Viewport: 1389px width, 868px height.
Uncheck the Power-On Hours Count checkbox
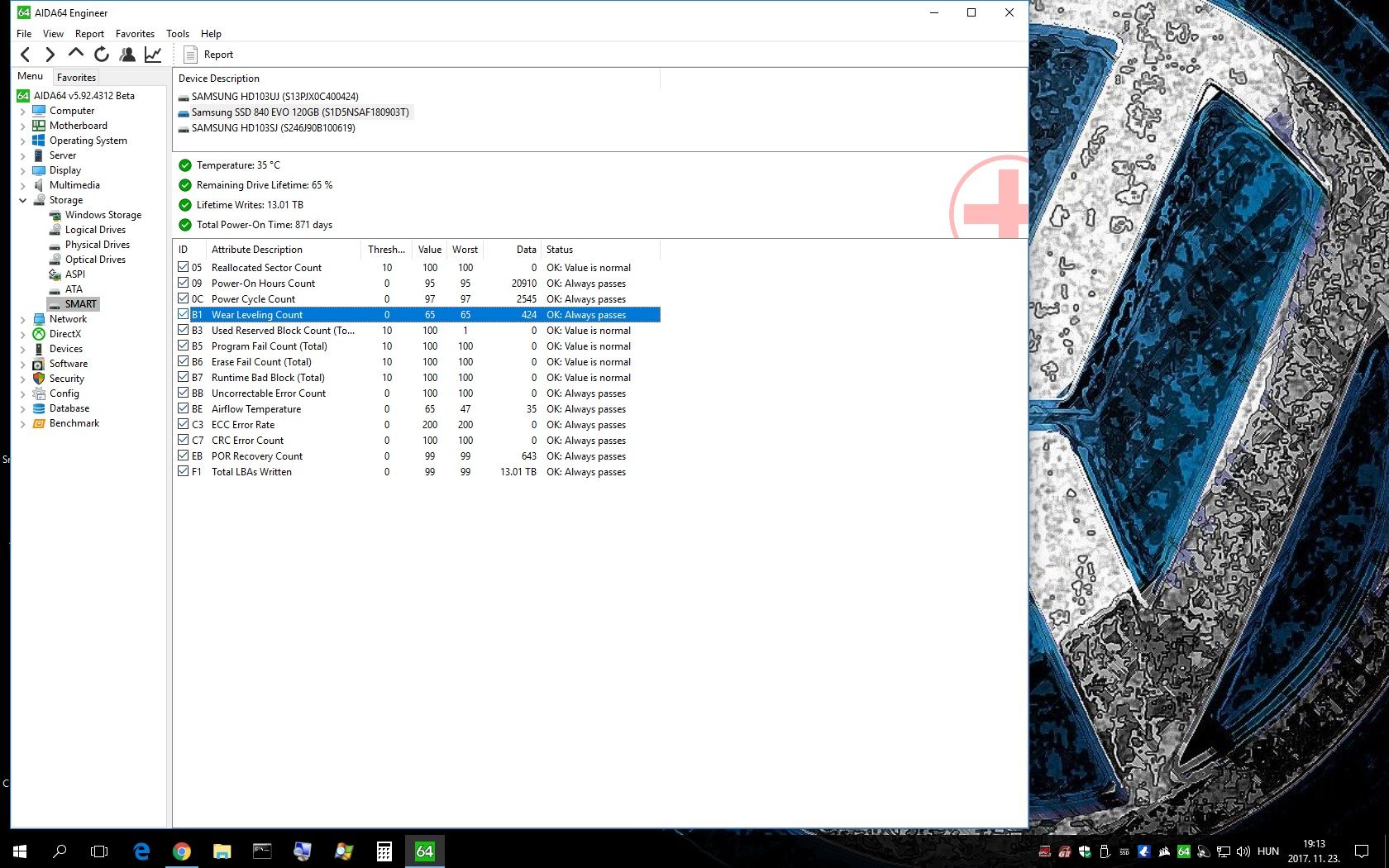coord(184,283)
